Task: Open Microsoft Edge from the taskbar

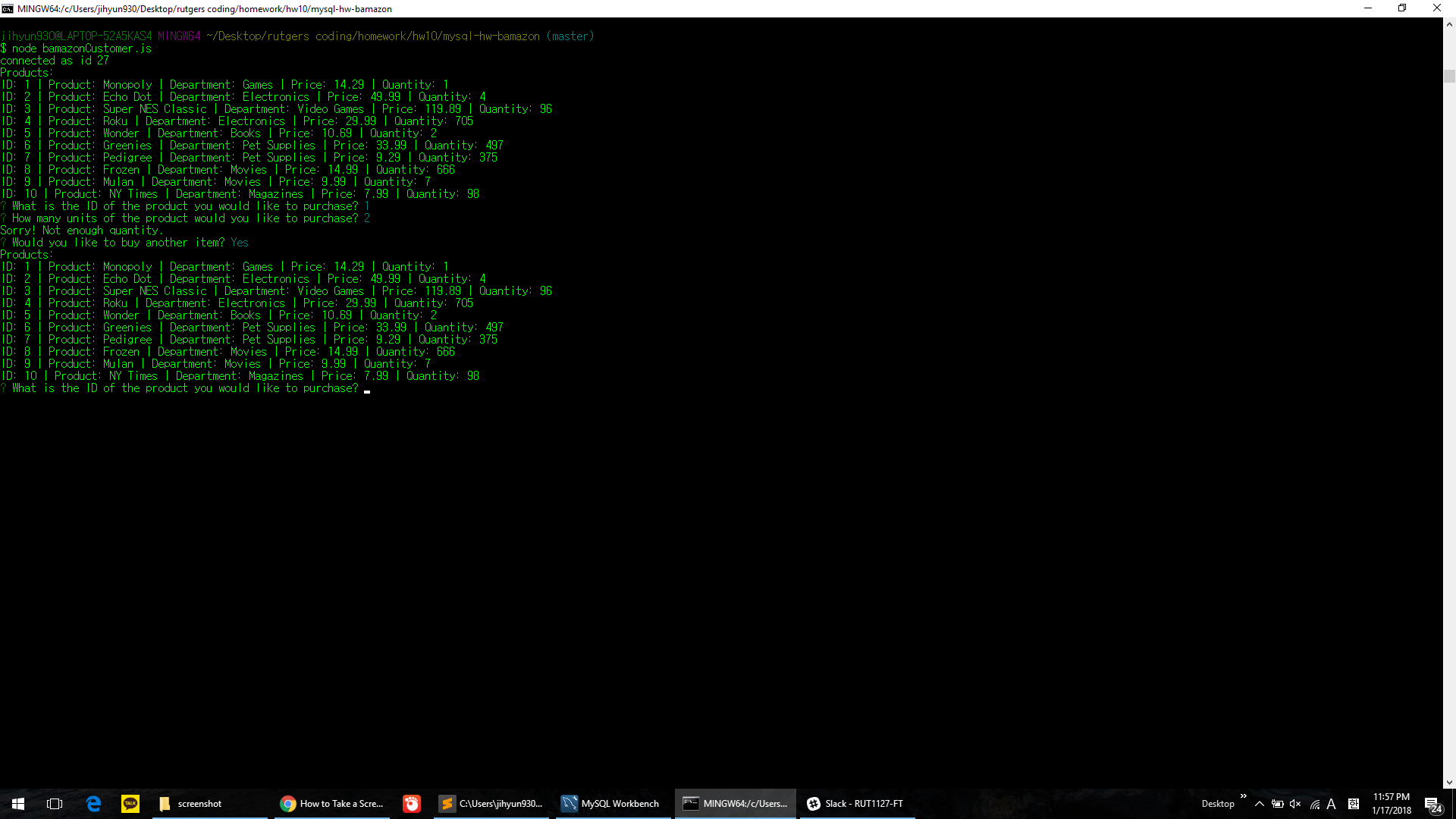Action: point(93,804)
